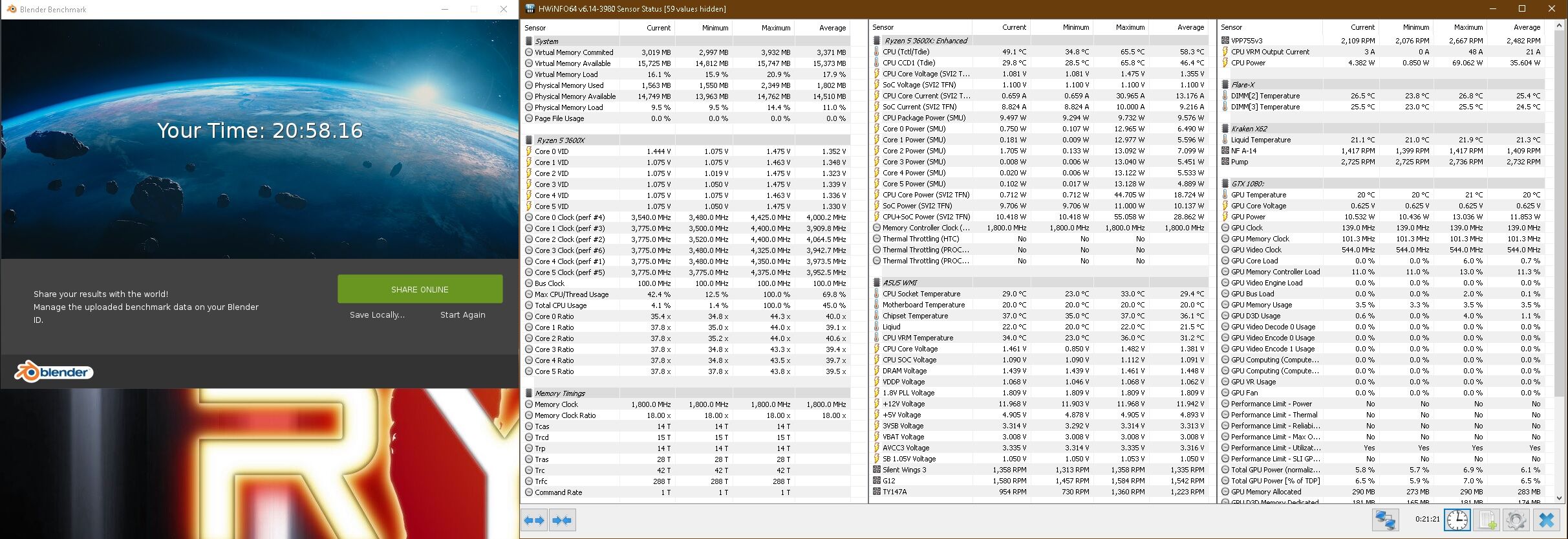Image resolution: width=1568 pixels, height=539 pixels.
Task: Click the Blender Benchmark title bar icon
Action: pyautogui.click(x=12, y=9)
